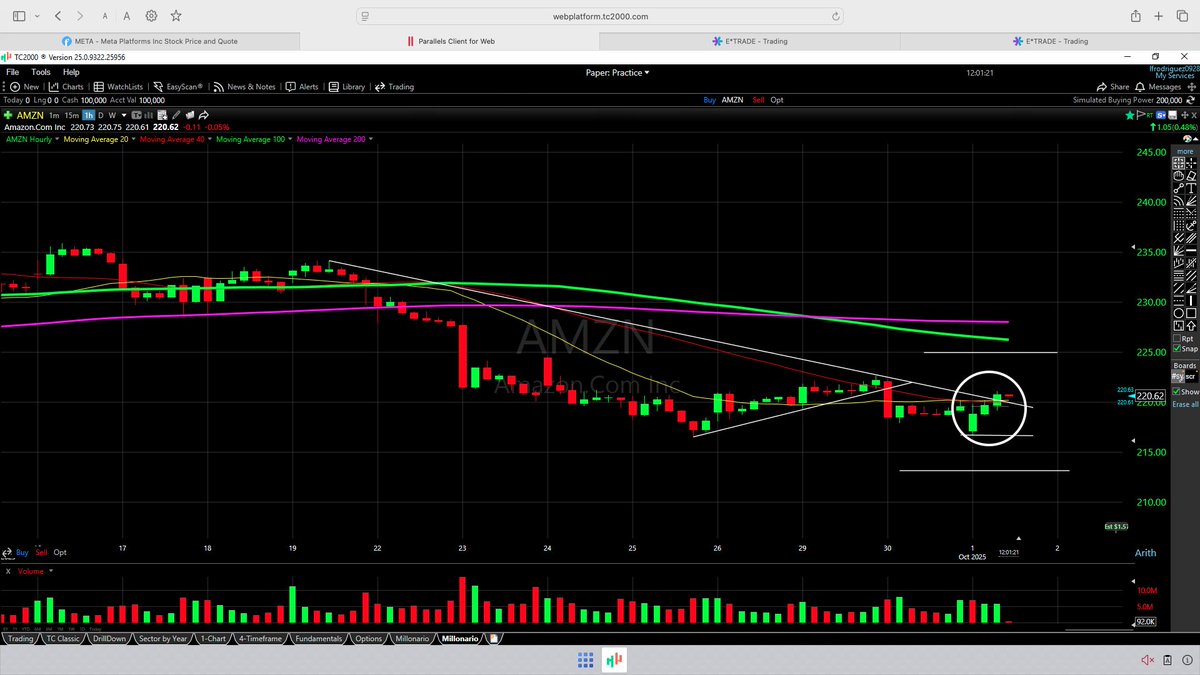The width and height of the screenshot is (1200, 675).
Task: Open the Alerts panel
Action: click(303, 87)
